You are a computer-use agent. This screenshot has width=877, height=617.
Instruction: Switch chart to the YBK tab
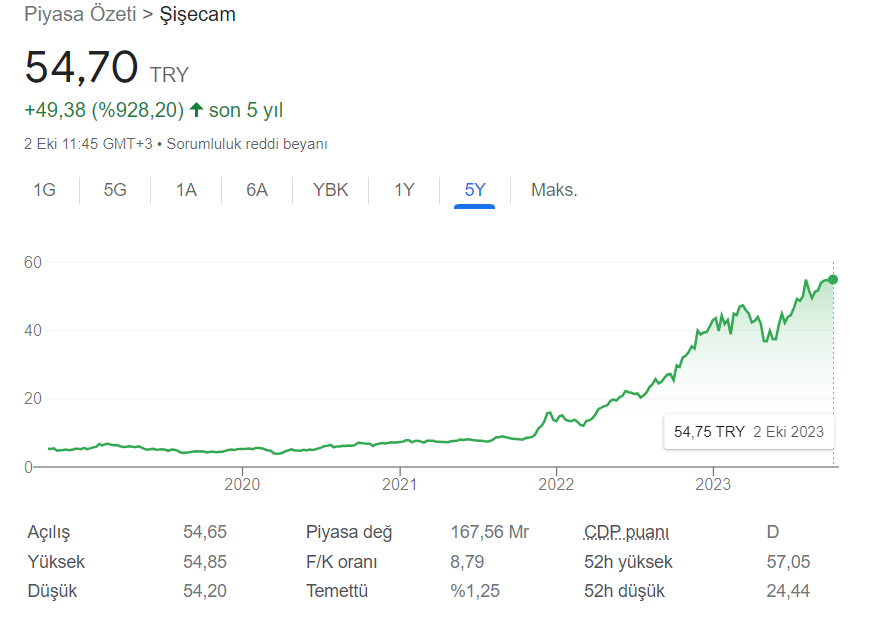pos(330,190)
